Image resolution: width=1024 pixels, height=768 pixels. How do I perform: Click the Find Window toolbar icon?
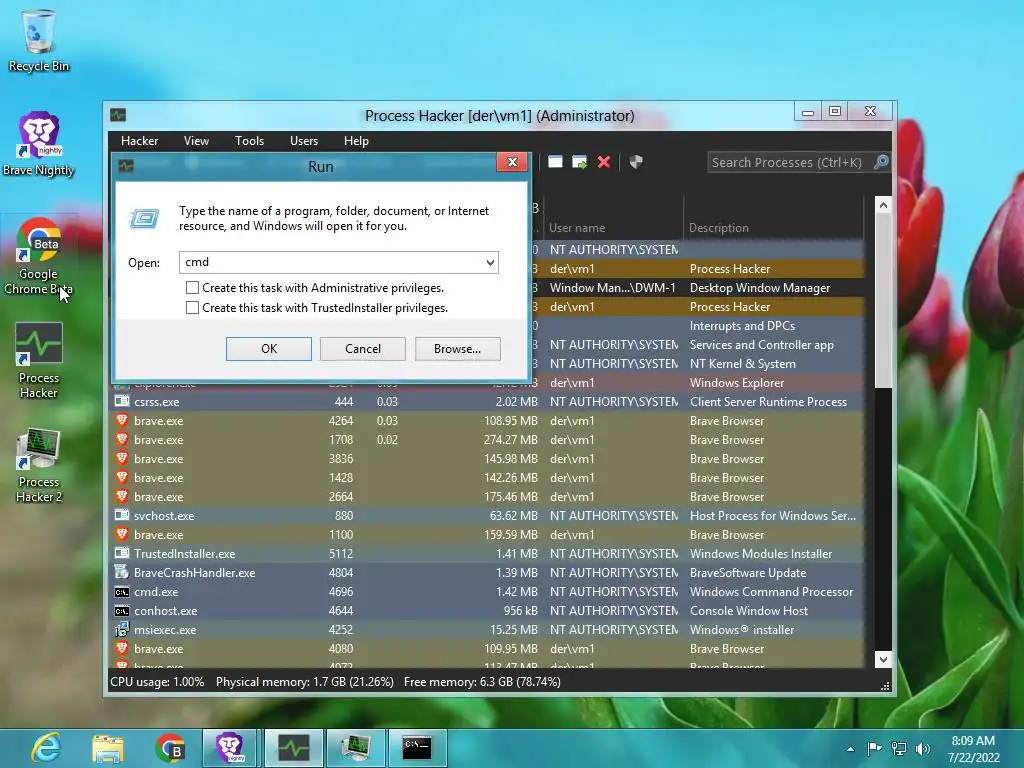point(555,162)
